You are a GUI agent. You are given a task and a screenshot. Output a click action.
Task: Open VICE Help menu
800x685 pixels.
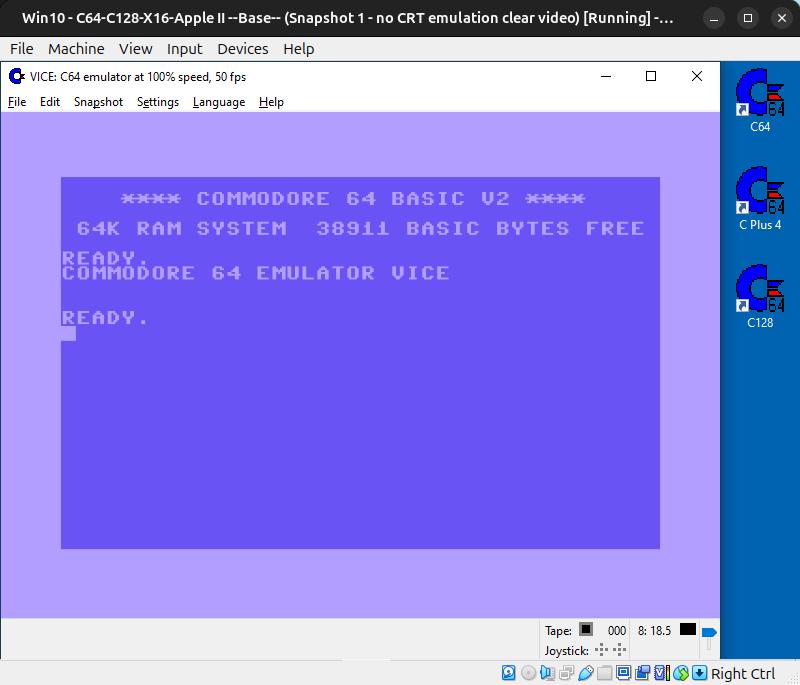[x=271, y=102]
